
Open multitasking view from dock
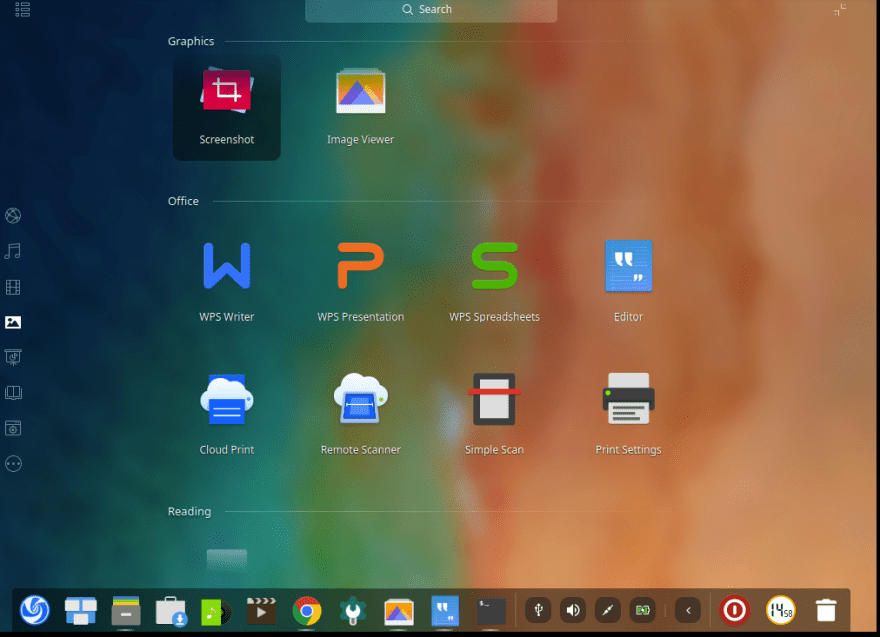pyautogui.click(x=80, y=611)
